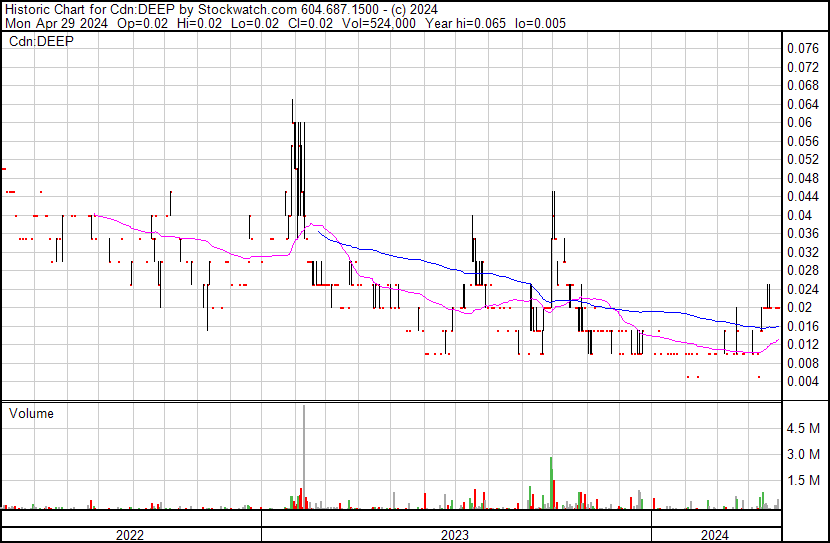
Task: Click the Cdn:DEEP symbol label in chart
Action: [41, 41]
